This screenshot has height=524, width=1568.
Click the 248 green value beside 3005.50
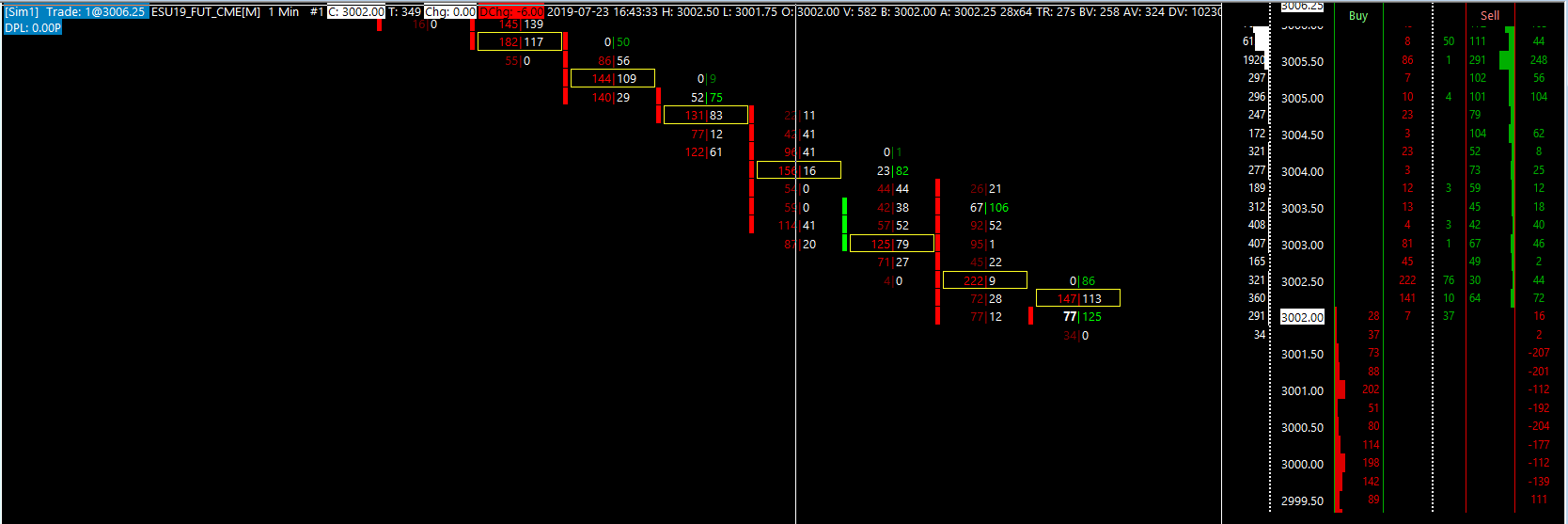pyautogui.click(x=1538, y=59)
